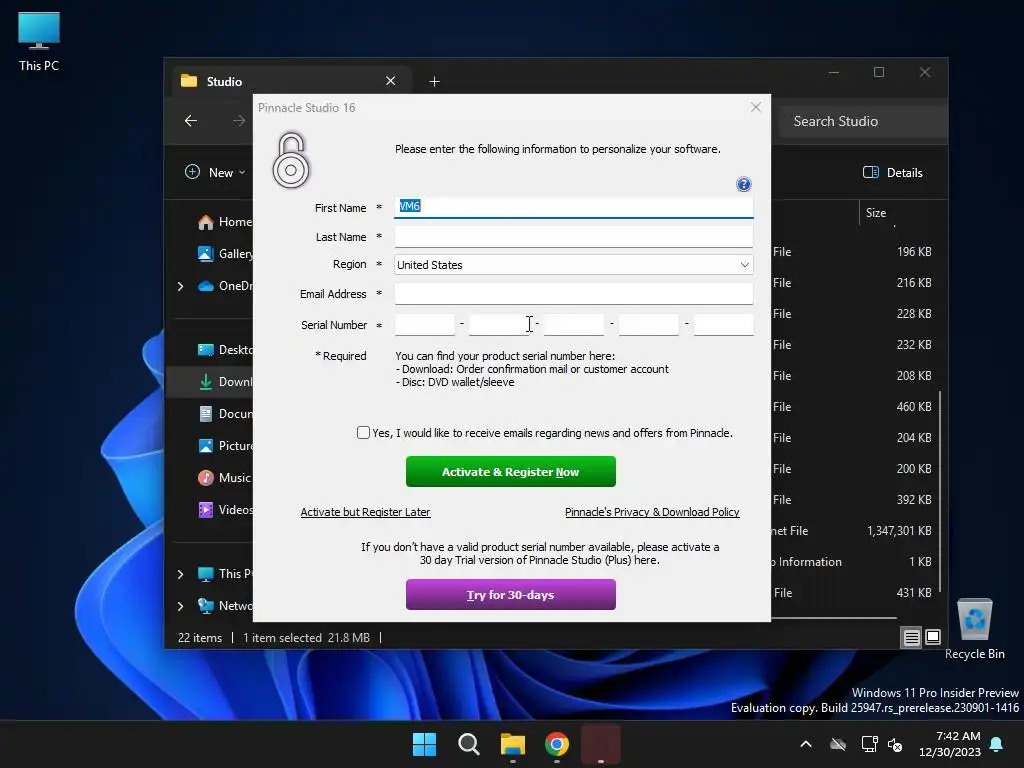Open the New menu in File Explorer
Image resolution: width=1024 pixels, height=768 pixels.
click(x=216, y=172)
